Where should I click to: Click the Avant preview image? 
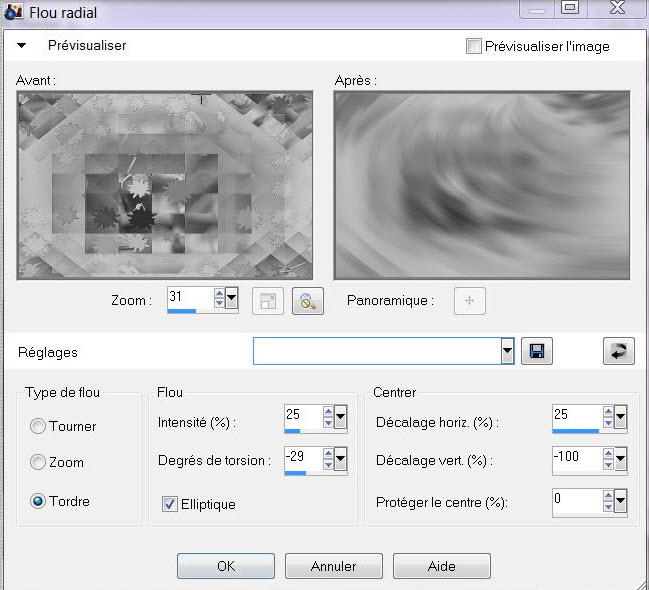click(x=165, y=185)
